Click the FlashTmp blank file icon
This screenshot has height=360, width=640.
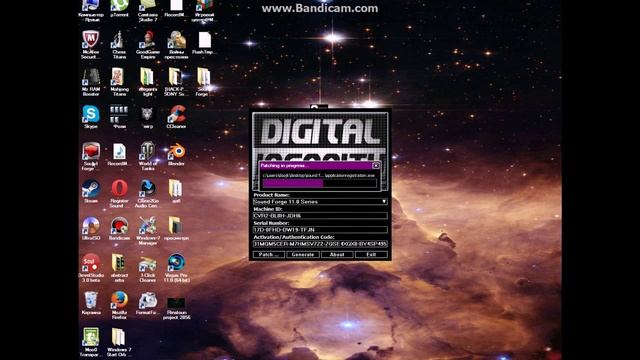point(205,41)
